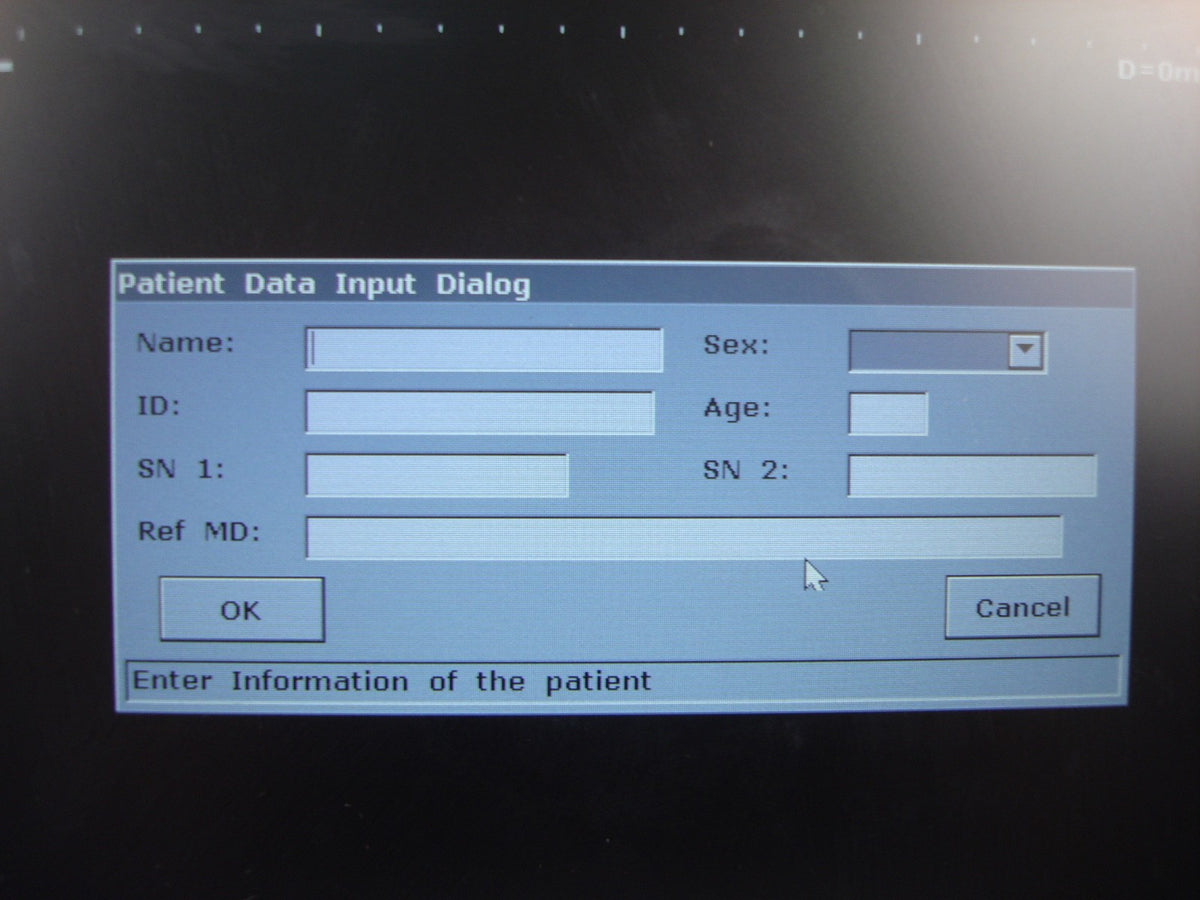Focus the ID input box
The width and height of the screenshot is (1200, 900).
coord(480,412)
